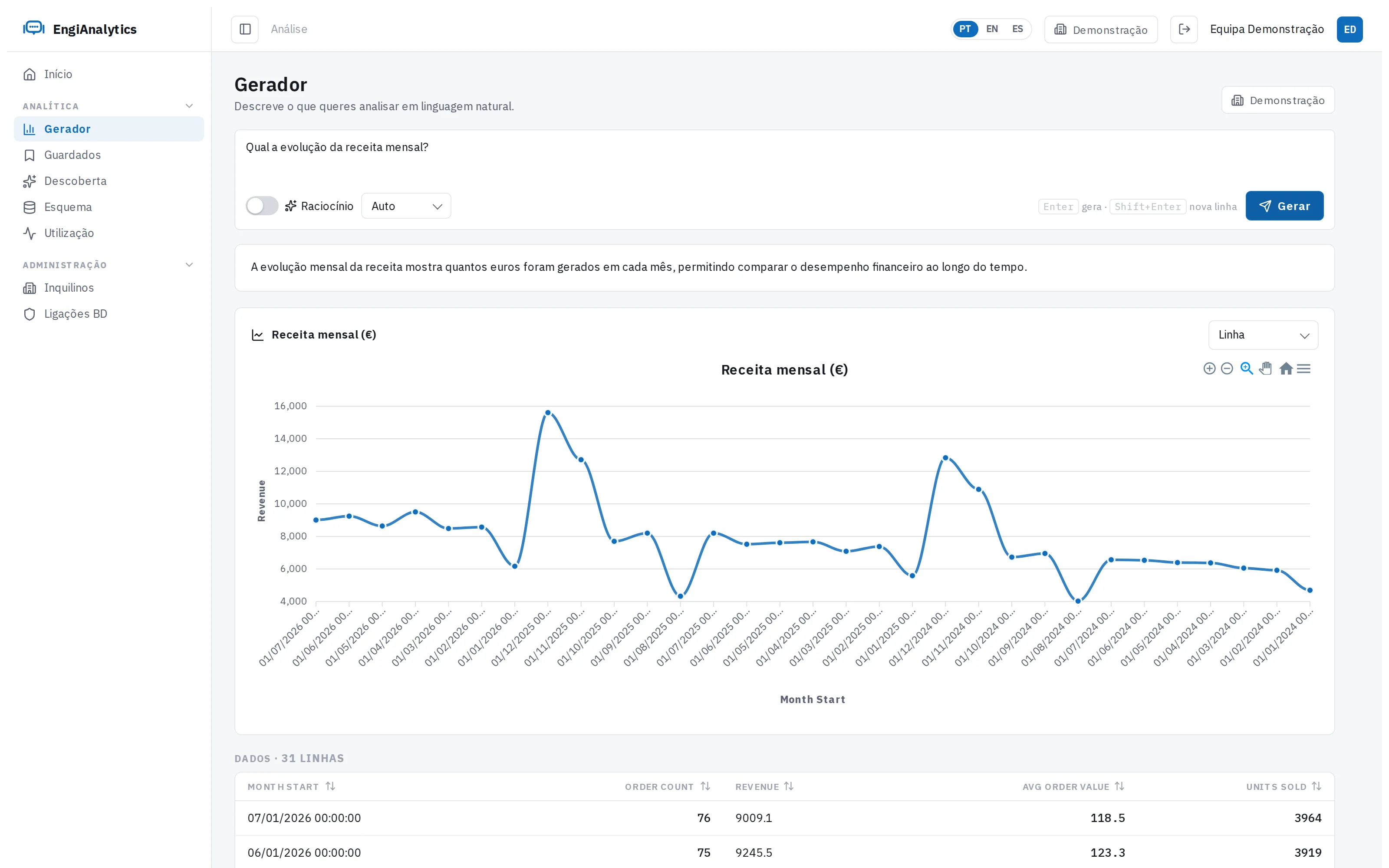Open Descoberta in sidebar
This screenshot has width=1389, height=868.
[109, 181]
